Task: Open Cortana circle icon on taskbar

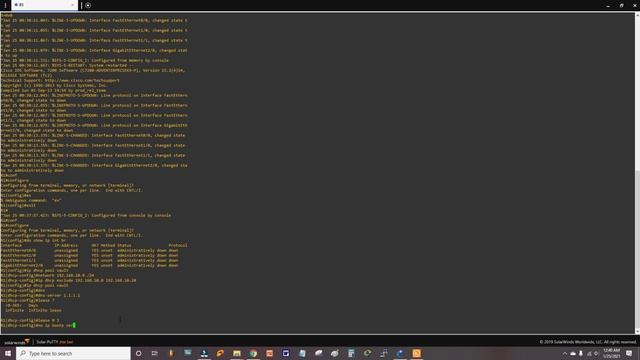Action: pyautogui.click(x=138, y=353)
